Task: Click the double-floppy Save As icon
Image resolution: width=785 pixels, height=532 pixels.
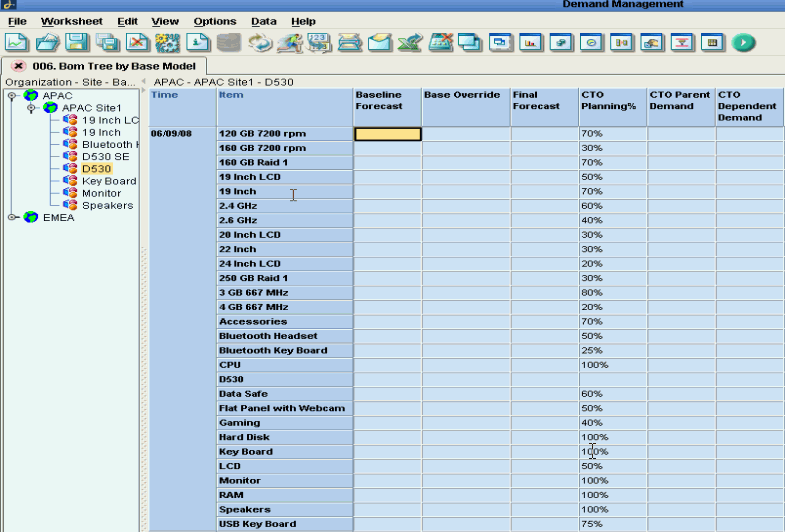Action: click(x=107, y=43)
